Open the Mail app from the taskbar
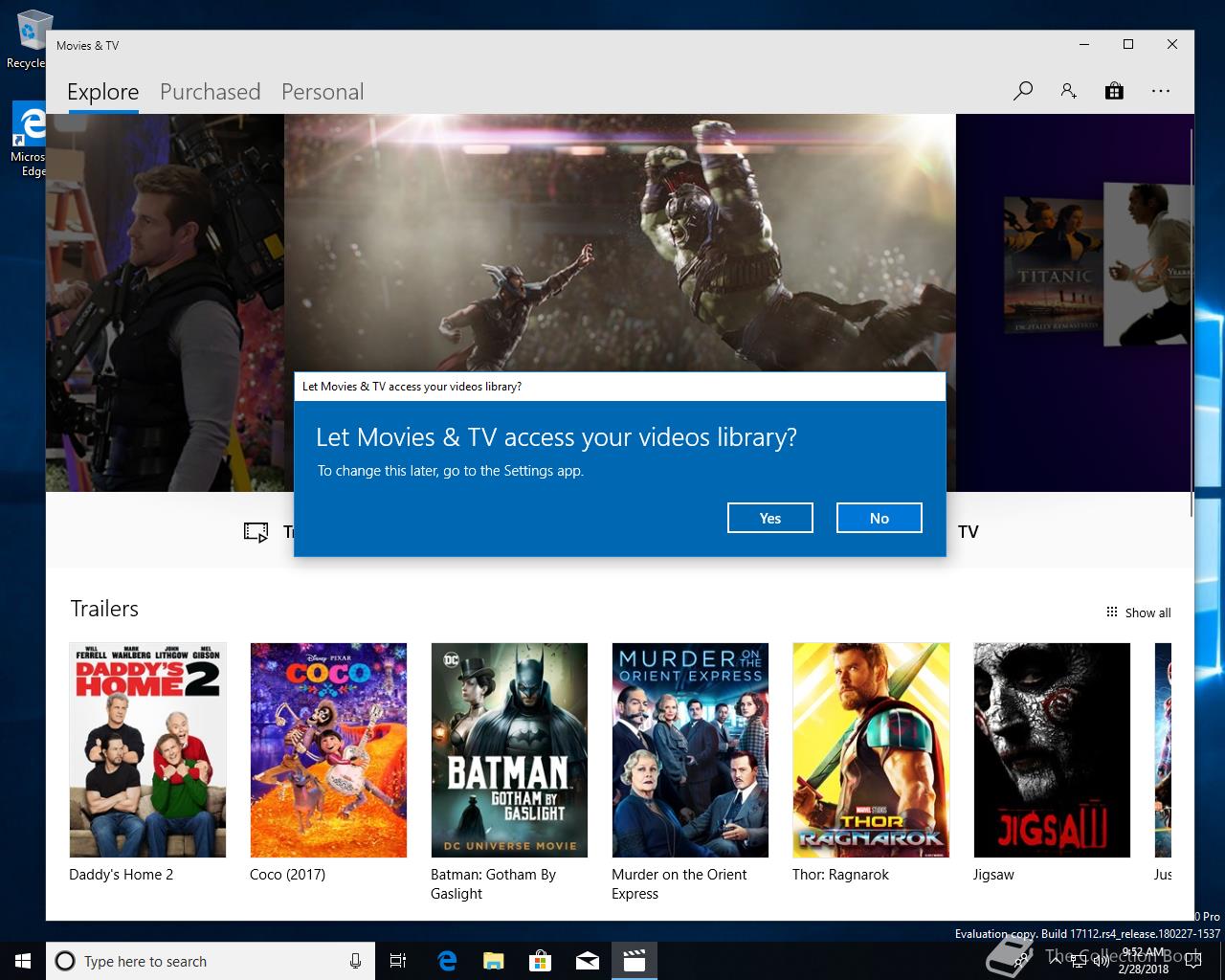This screenshot has height=980, width=1225. 587,961
